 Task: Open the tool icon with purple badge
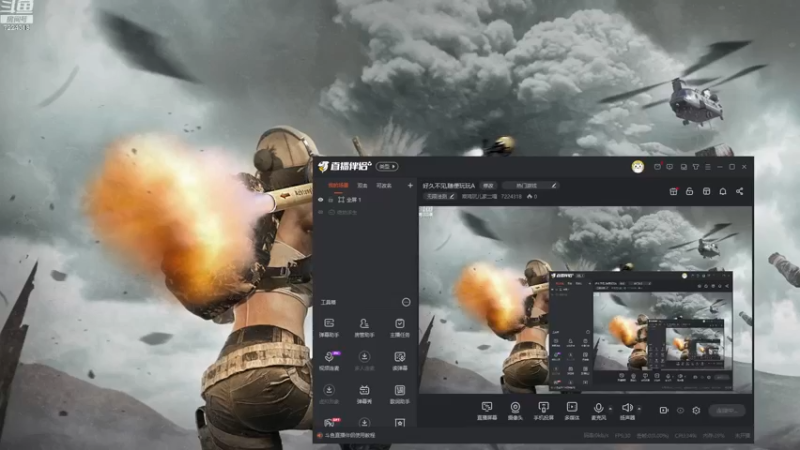click(329, 360)
